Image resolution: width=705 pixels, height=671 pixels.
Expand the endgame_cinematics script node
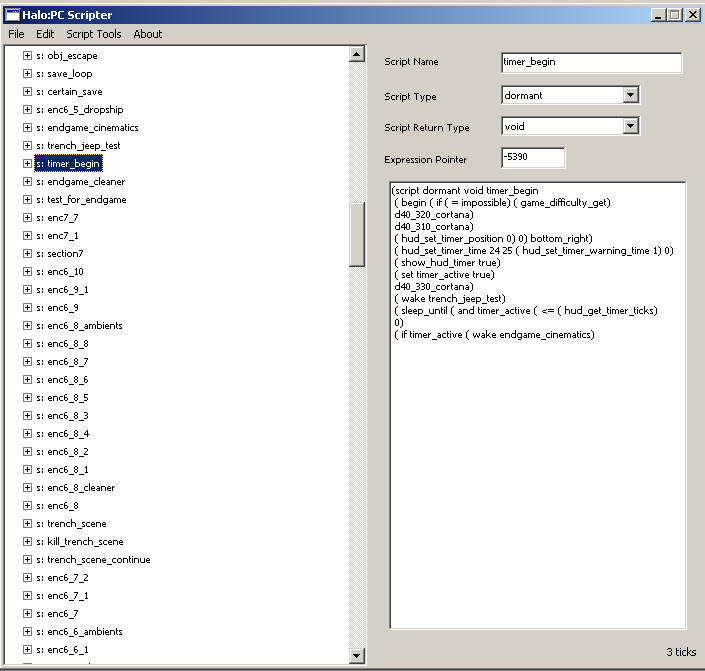coord(28,128)
